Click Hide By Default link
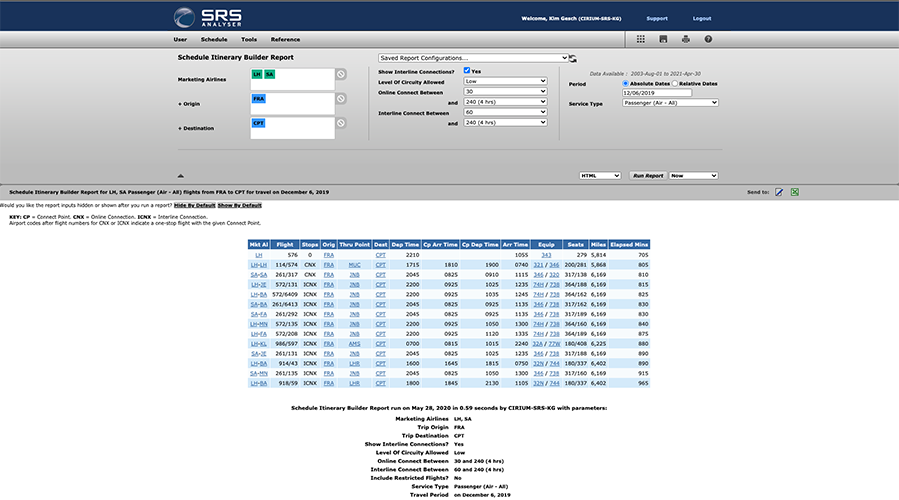Viewport: 899px width, 500px height. [x=194, y=205]
